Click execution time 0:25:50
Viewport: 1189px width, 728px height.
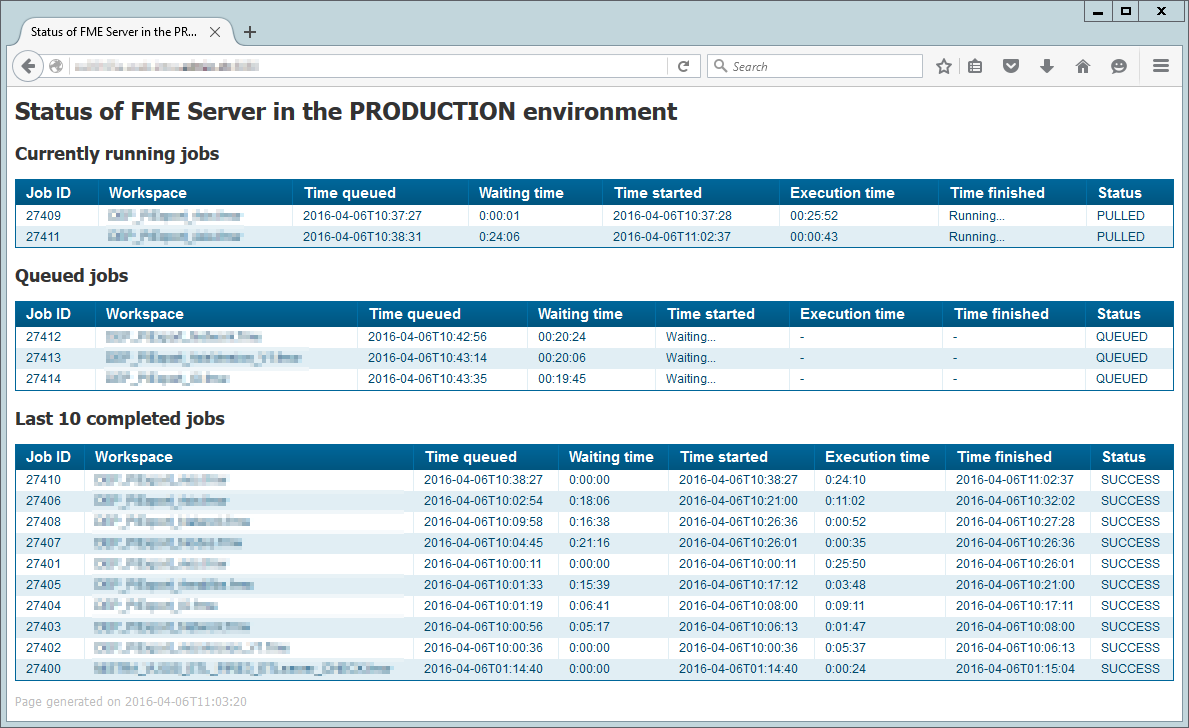tap(845, 564)
